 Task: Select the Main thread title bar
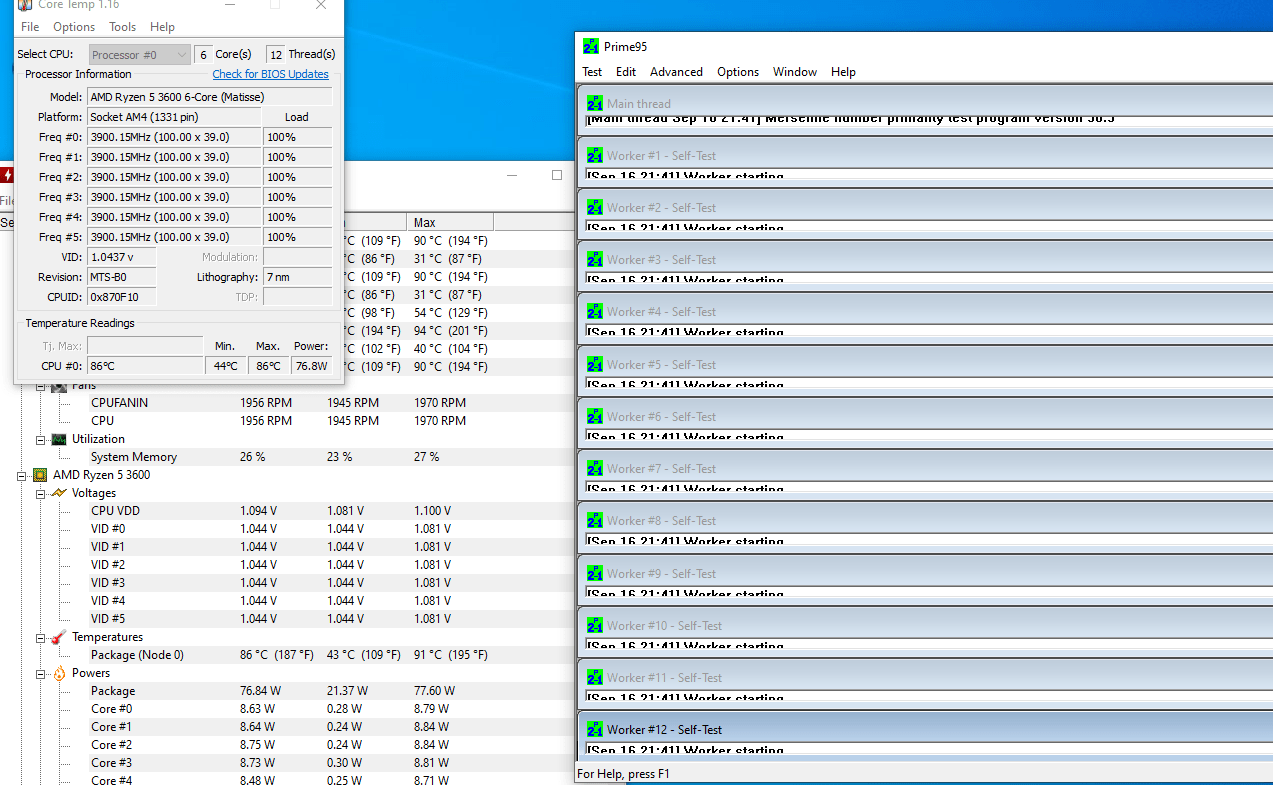(925, 103)
